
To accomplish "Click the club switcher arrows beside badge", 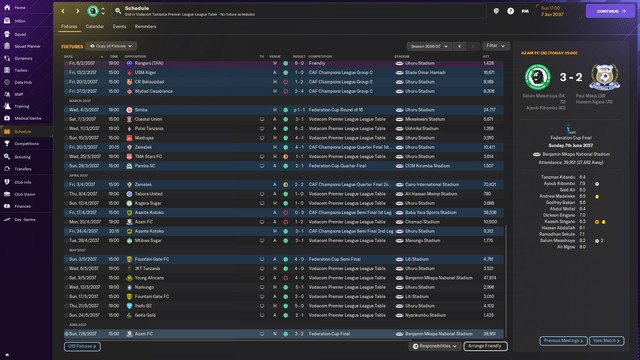I will (103, 11).
